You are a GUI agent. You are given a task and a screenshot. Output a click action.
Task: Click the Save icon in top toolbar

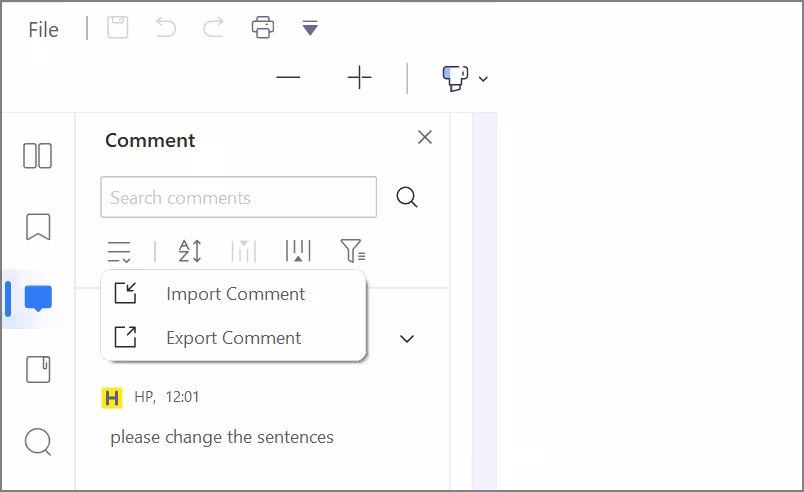coord(118,28)
